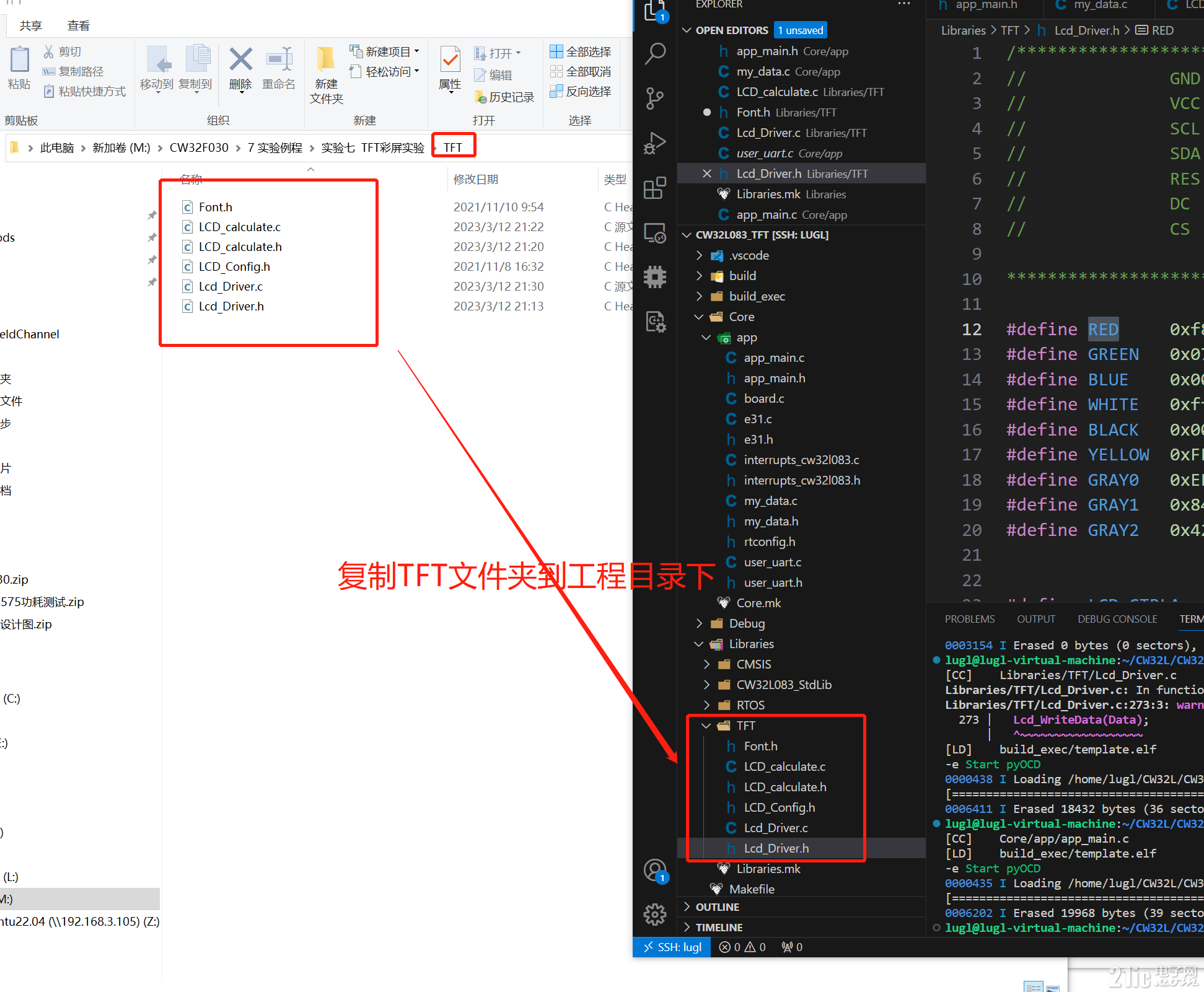Open Manage gear in VS Code
The image size is (1204, 992).
click(x=655, y=915)
